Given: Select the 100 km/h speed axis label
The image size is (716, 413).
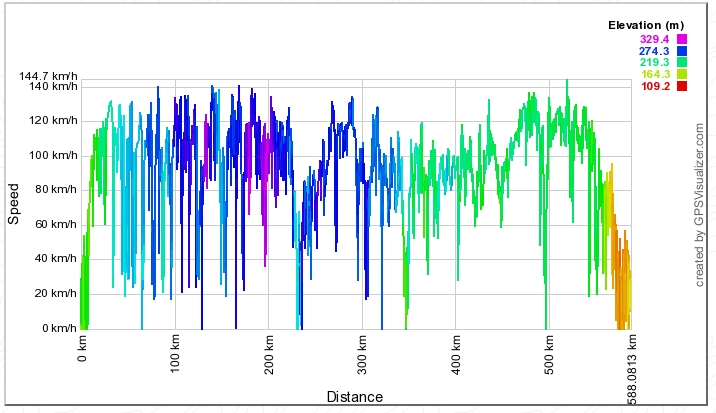Looking at the screenshot, I should pos(50,155).
